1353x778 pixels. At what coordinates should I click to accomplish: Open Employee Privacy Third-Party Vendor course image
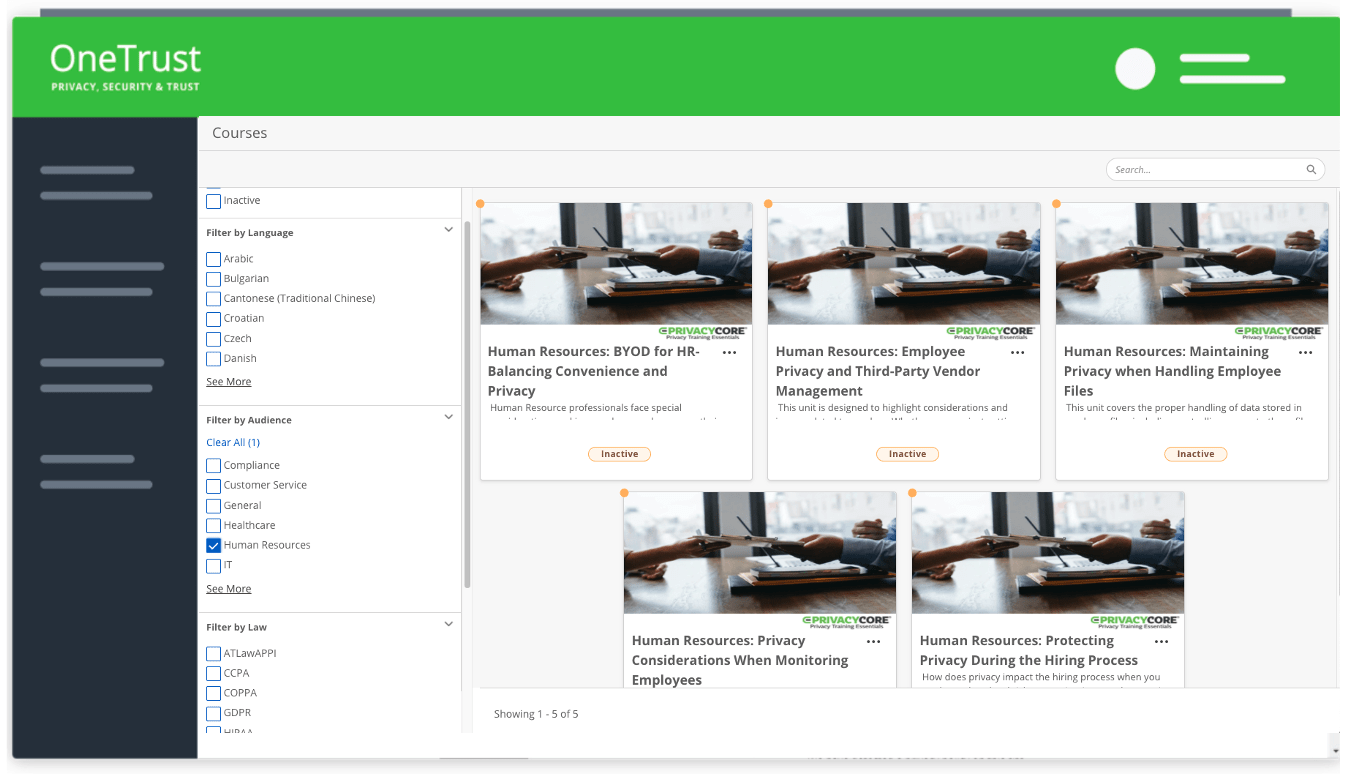coord(904,264)
